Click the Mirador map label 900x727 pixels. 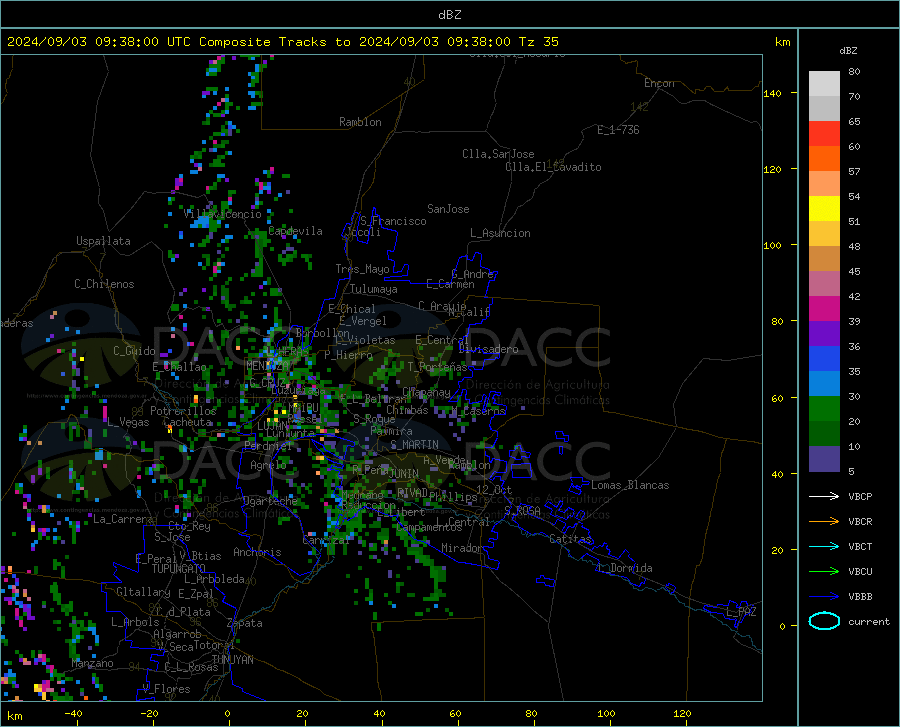point(462,548)
